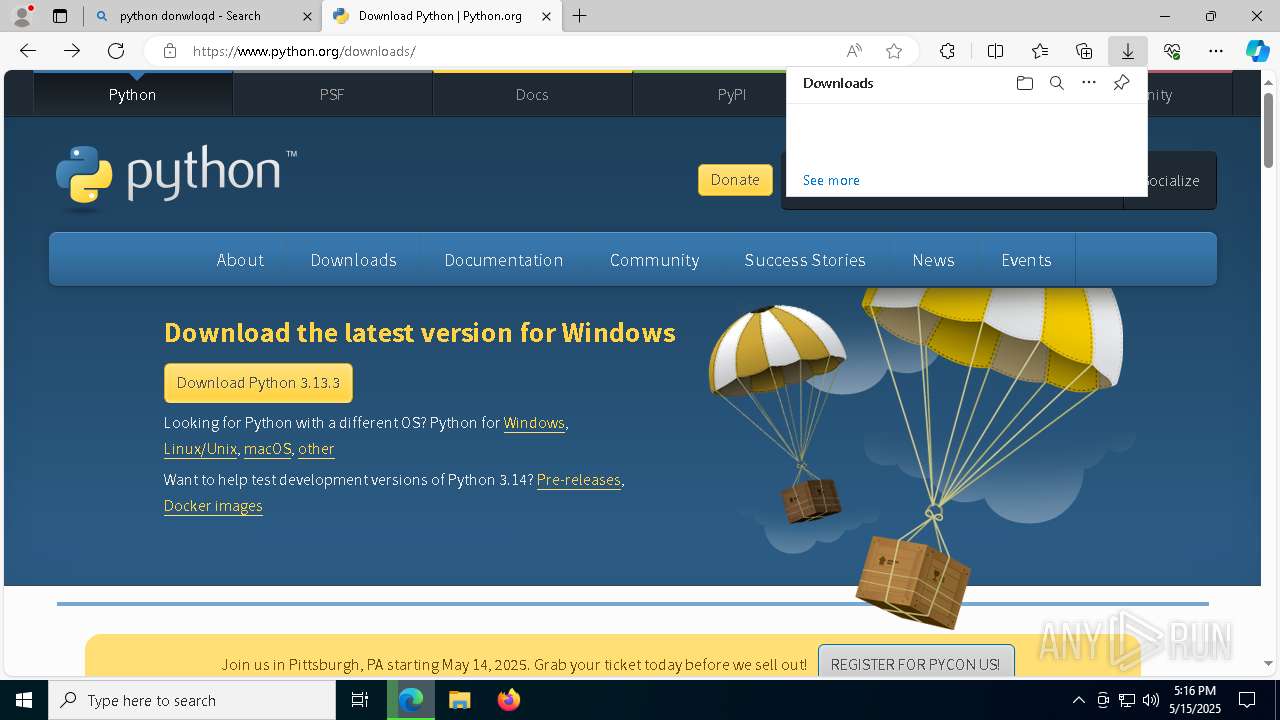Screen dimensions: 1280x720
Task: Follow the other OS link
Action: click(x=316, y=449)
